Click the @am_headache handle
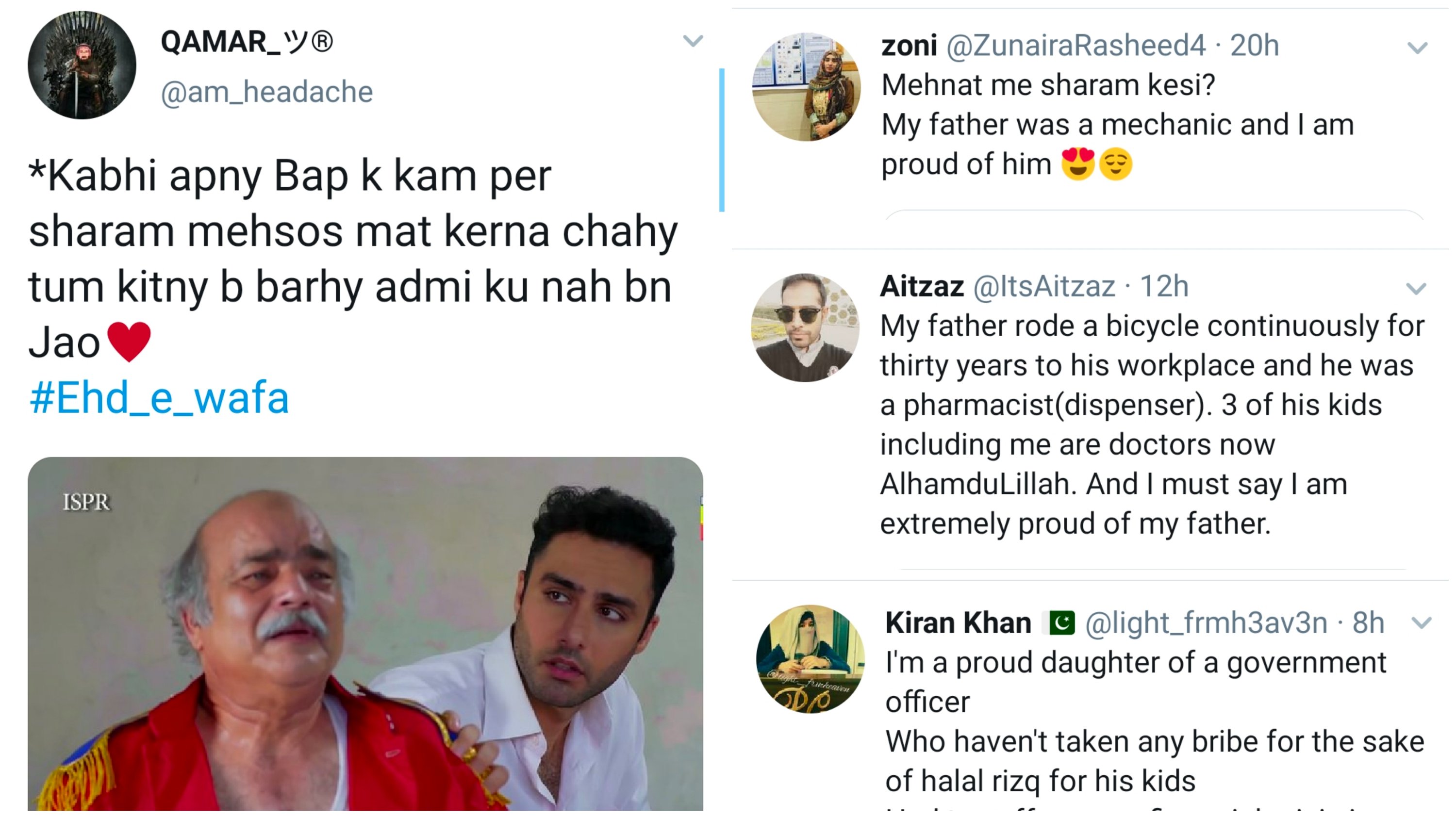 [267, 92]
